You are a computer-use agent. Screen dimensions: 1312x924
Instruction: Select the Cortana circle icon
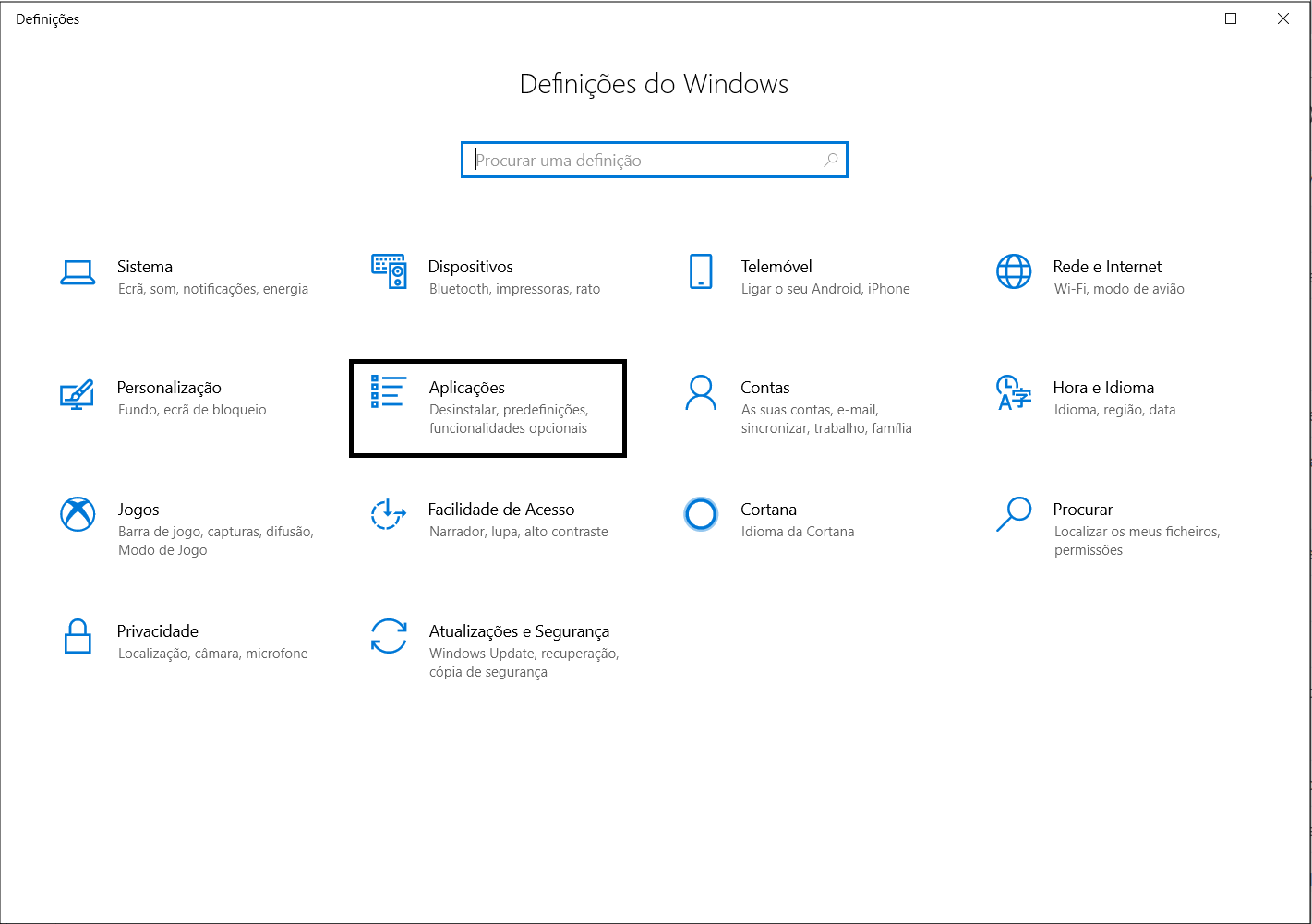coord(701,514)
